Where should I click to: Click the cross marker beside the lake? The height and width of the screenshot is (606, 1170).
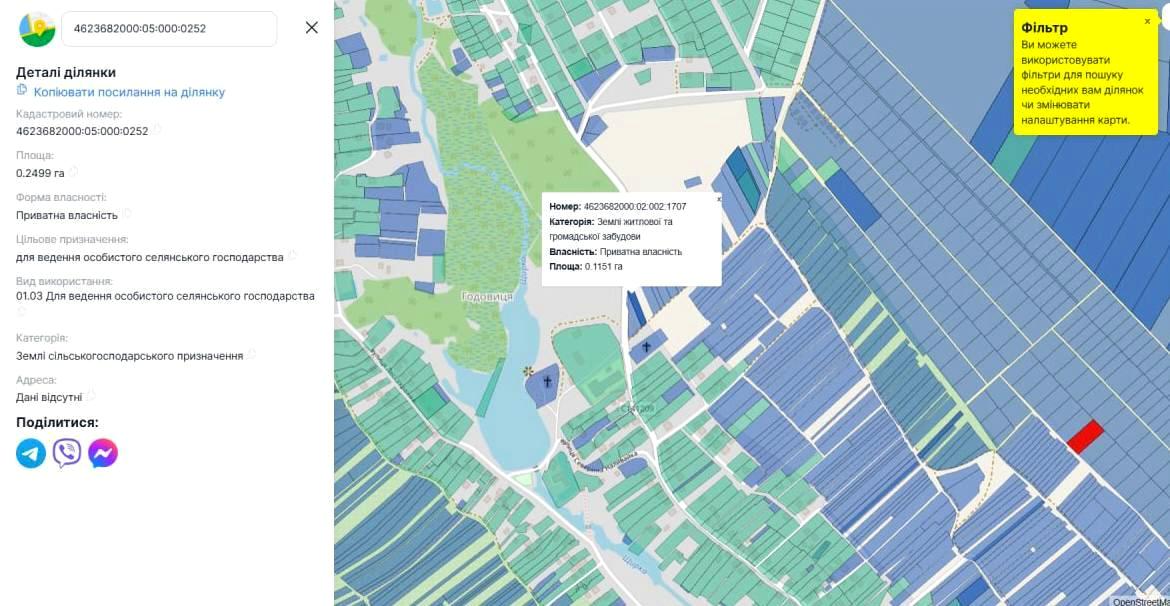click(x=547, y=382)
